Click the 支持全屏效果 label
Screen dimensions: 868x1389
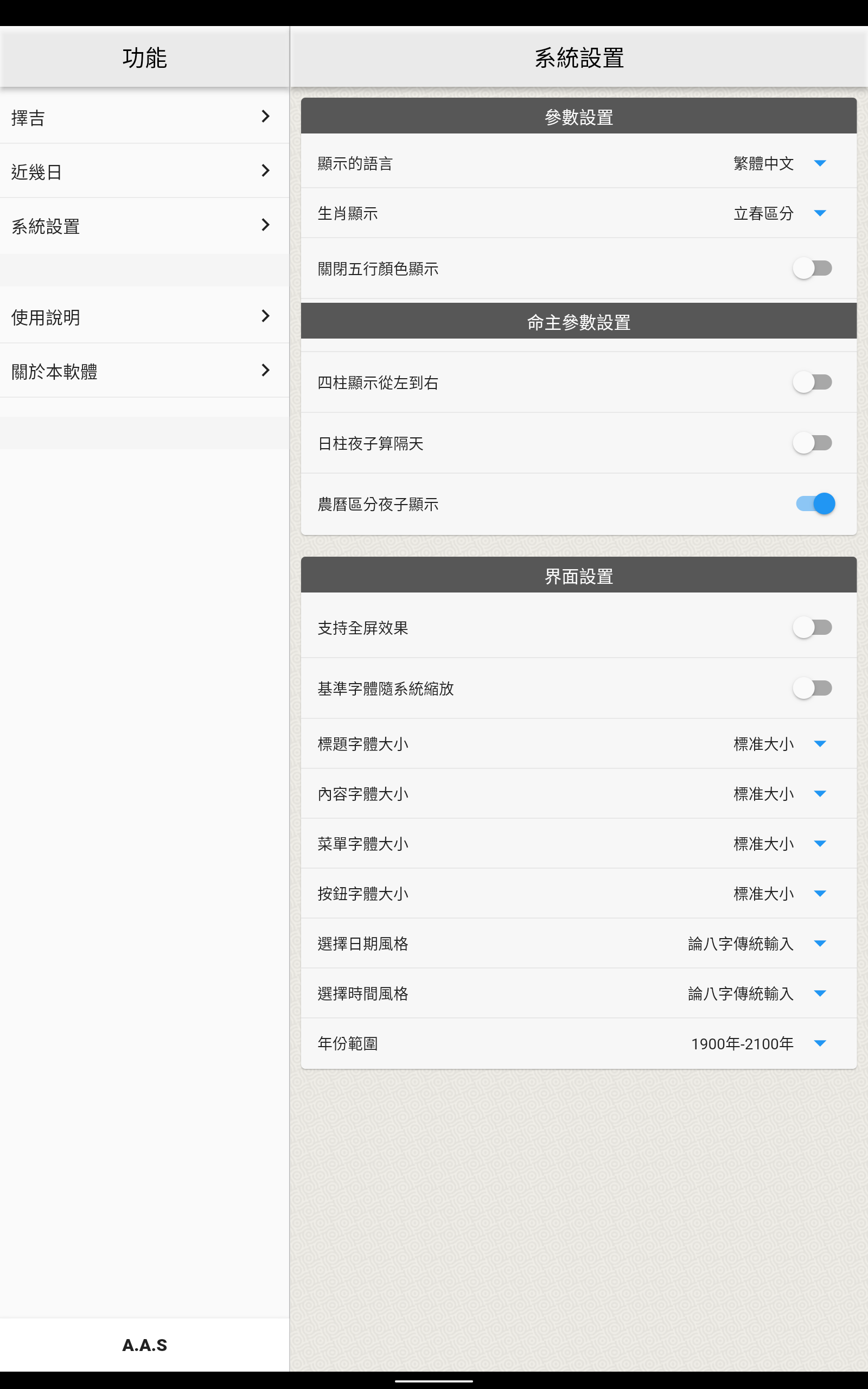[363, 628]
